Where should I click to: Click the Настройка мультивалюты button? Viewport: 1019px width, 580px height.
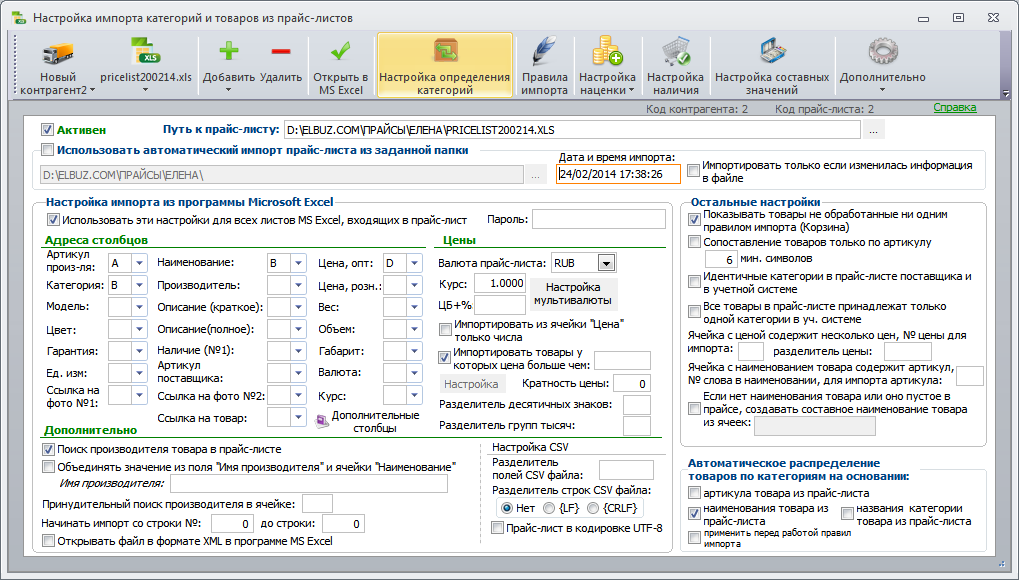[x=573, y=294]
